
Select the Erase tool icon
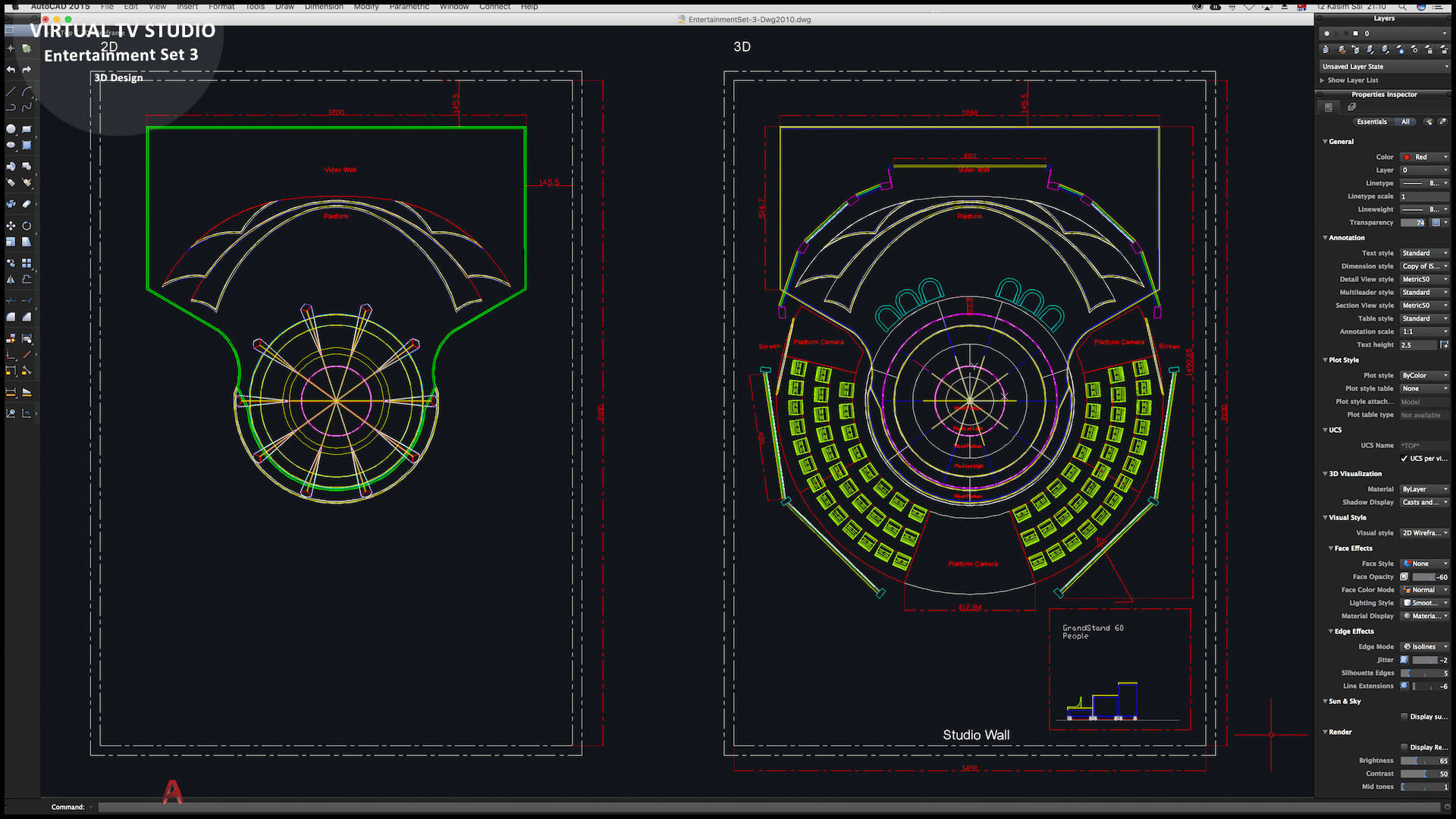[27, 204]
